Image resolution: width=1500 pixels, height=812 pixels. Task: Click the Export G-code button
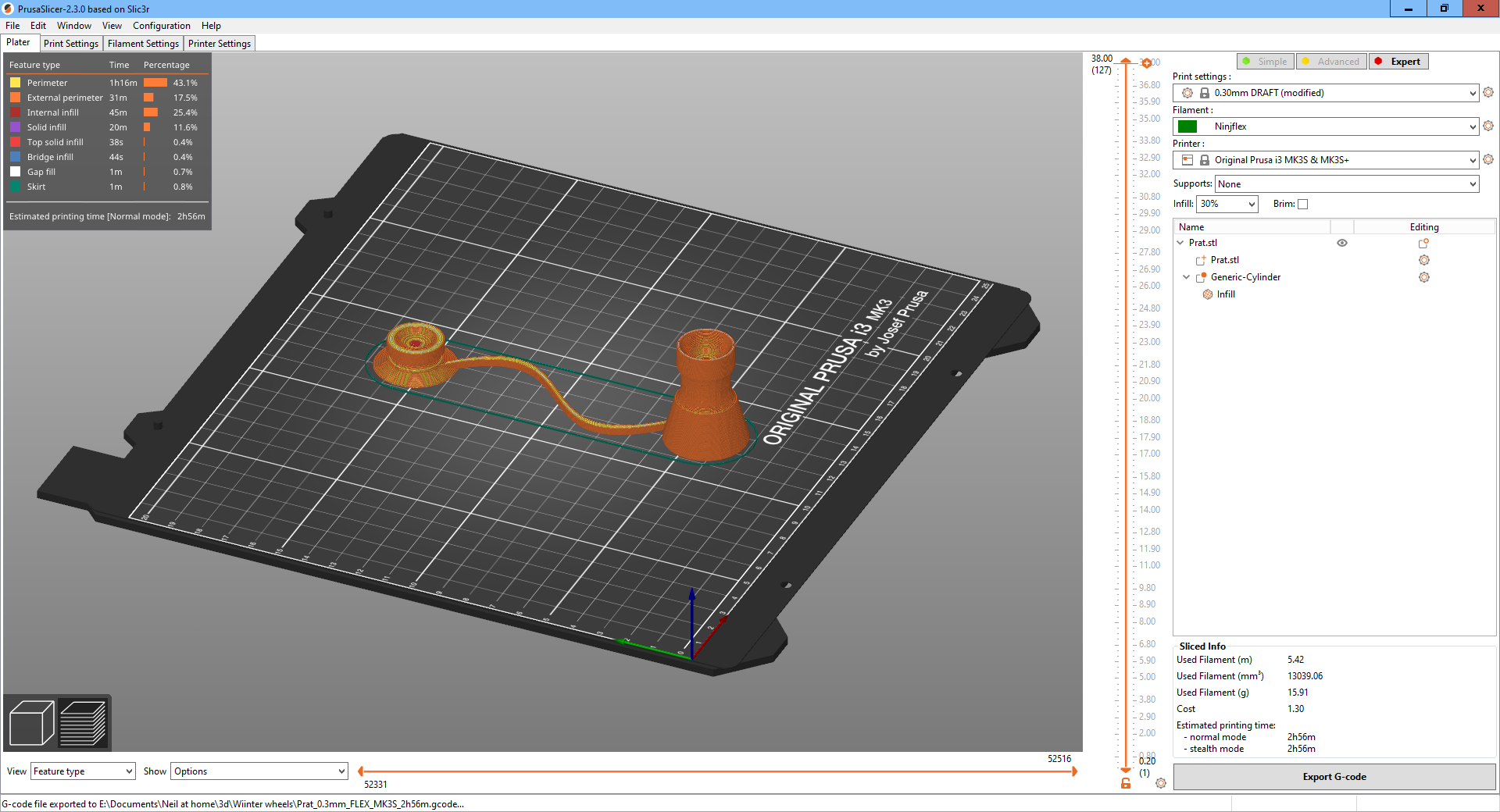point(1334,777)
